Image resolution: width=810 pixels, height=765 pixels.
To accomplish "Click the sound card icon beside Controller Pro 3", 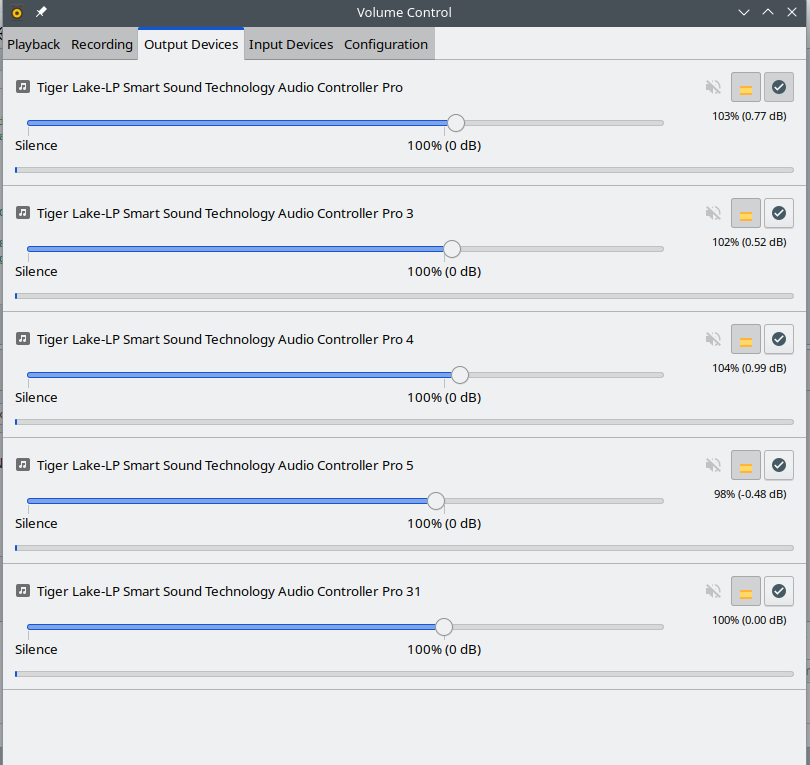I will (23, 212).
